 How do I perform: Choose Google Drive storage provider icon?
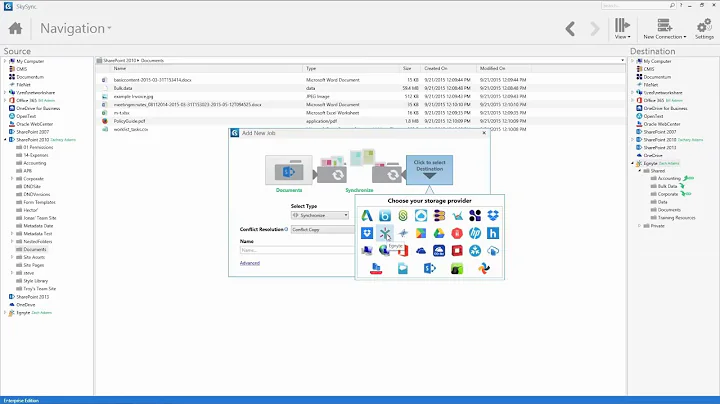point(439,233)
